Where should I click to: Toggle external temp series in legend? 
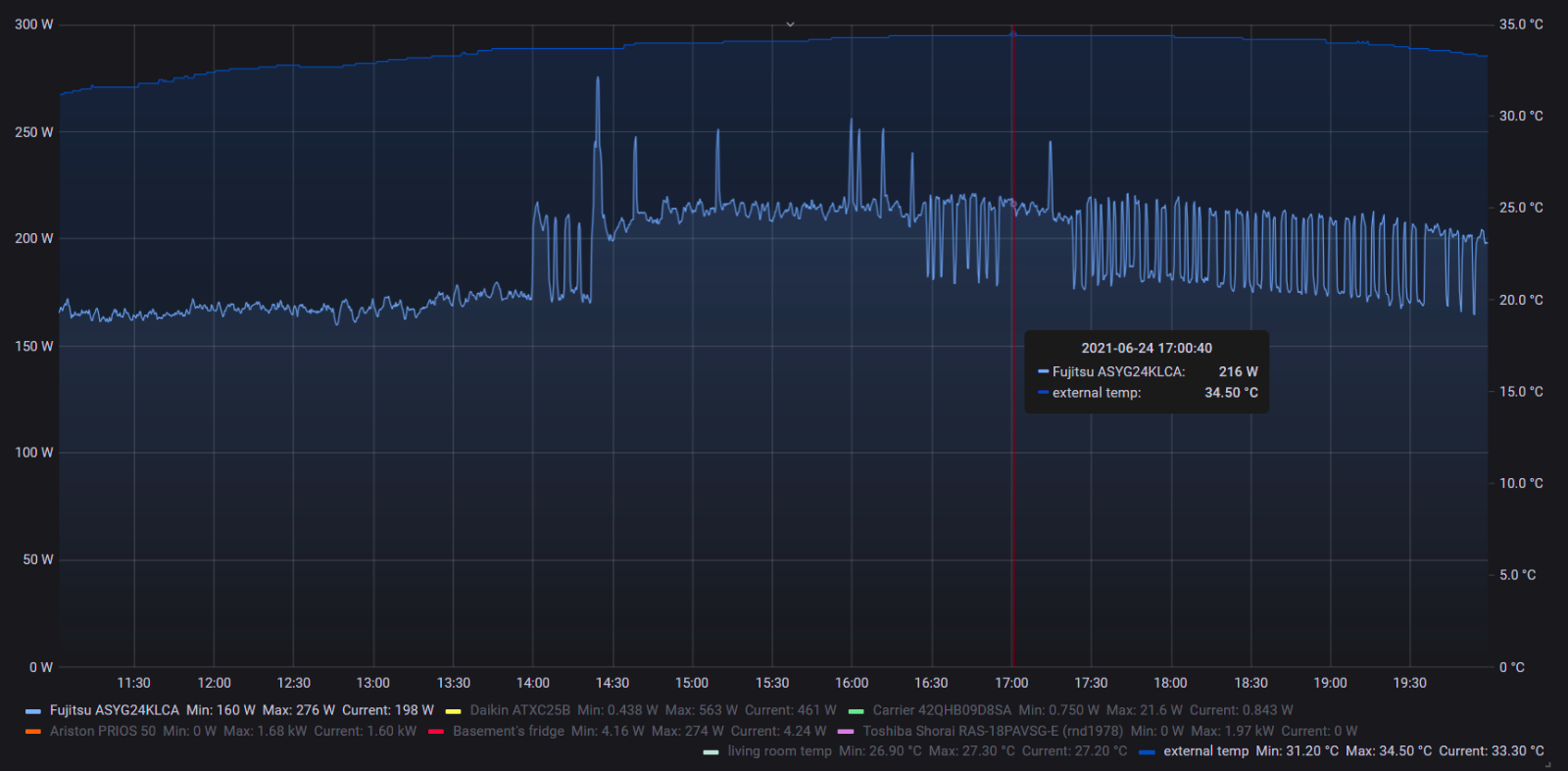click(1206, 751)
